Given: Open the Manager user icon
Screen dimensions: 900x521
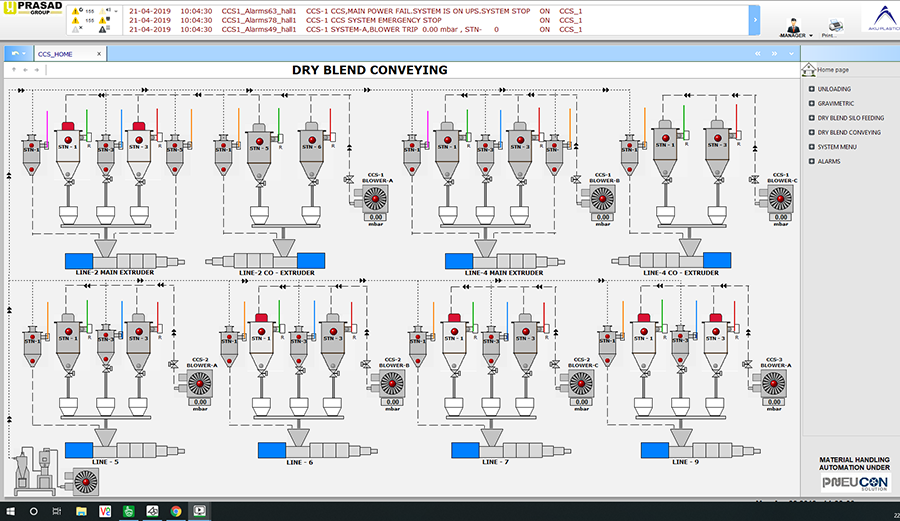Looking at the screenshot, I should coord(793,24).
